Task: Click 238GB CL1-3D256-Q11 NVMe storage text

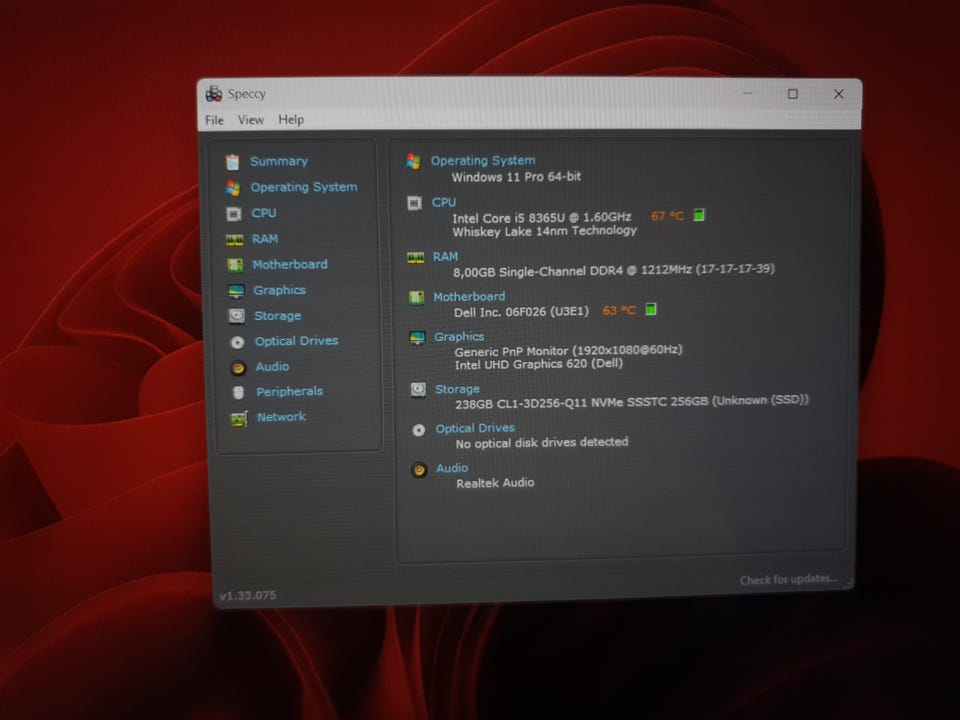Action: click(632, 402)
